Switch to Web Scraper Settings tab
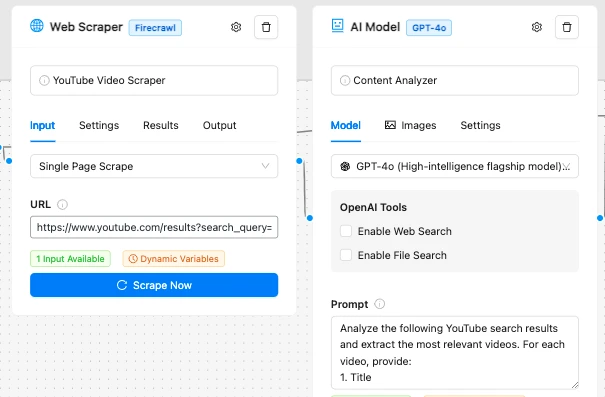This screenshot has width=605, height=397. coord(99,125)
